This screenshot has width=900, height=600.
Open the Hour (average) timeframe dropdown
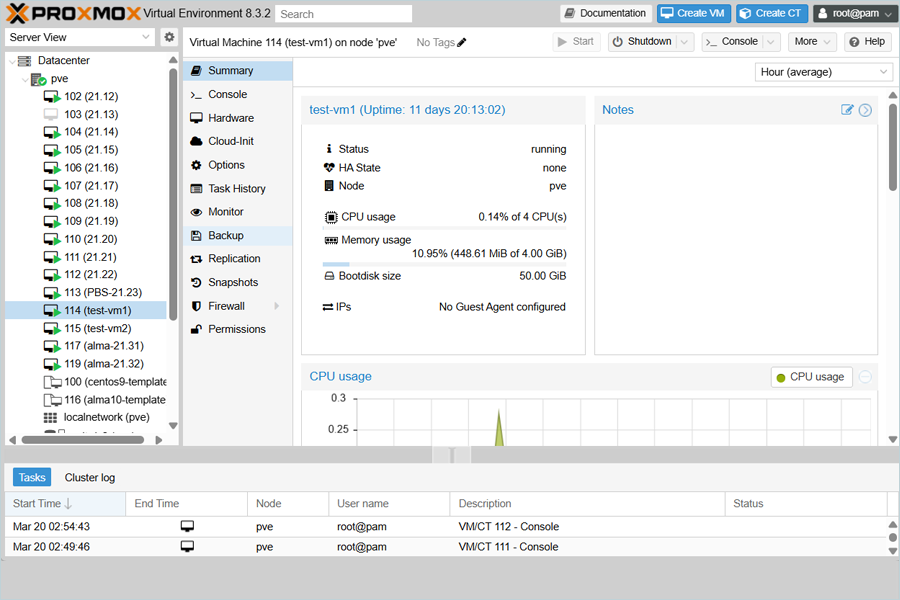click(824, 72)
